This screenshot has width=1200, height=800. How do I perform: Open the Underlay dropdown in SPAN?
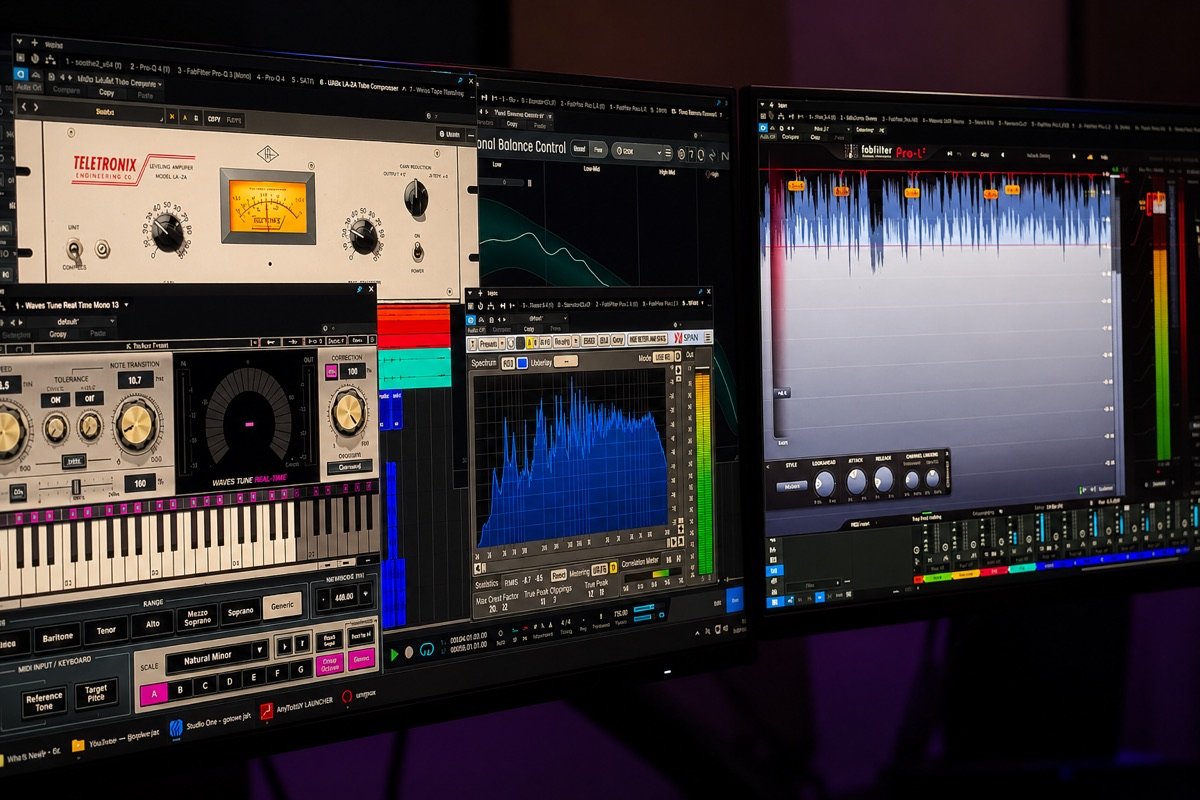pyautogui.click(x=566, y=361)
